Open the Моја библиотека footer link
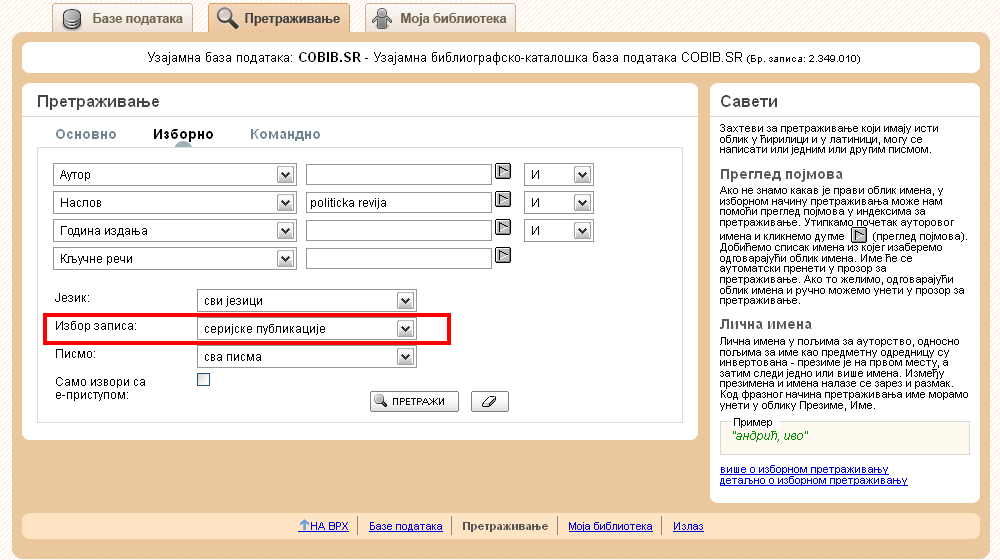 click(x=610, y=526)
